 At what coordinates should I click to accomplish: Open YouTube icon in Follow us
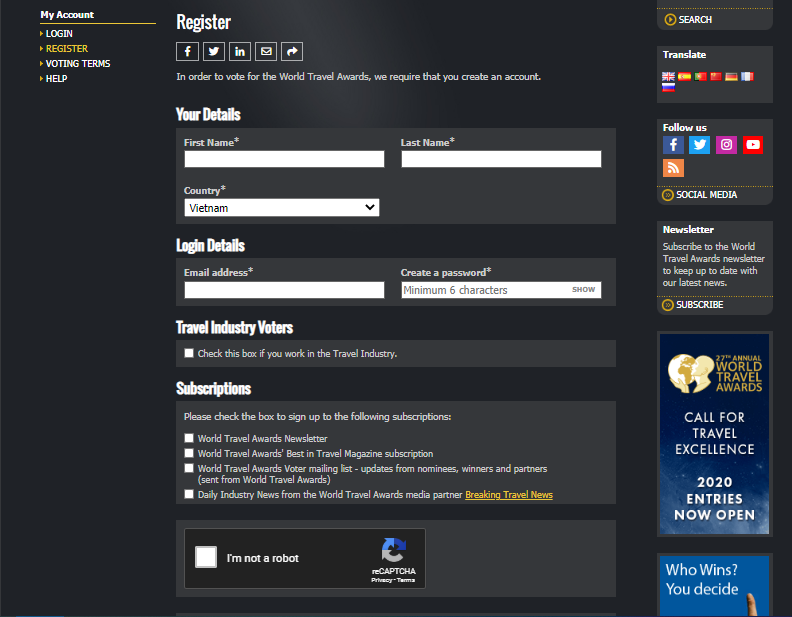[x=753, y=145]
